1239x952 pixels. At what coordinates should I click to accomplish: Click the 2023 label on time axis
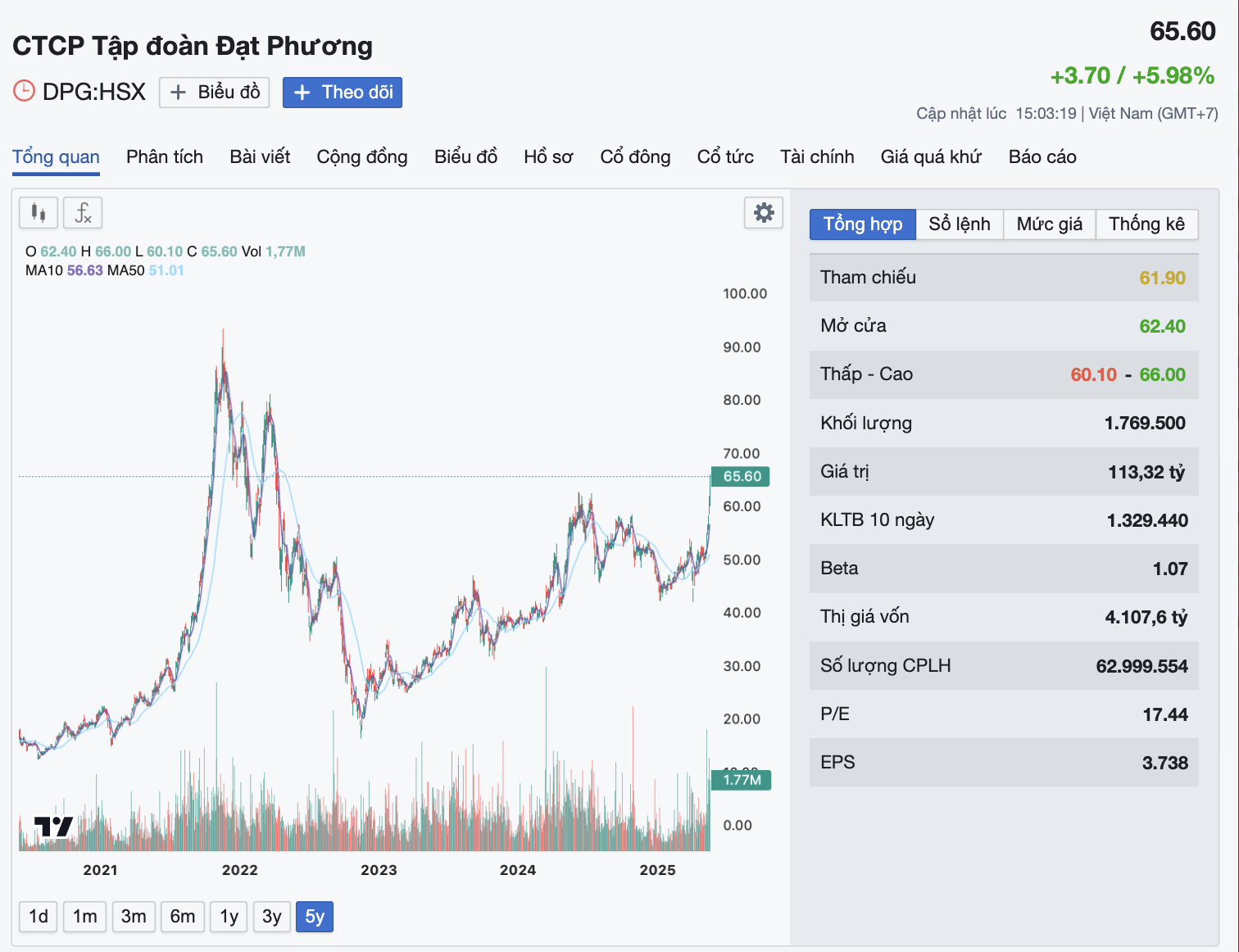coord(379,870)
